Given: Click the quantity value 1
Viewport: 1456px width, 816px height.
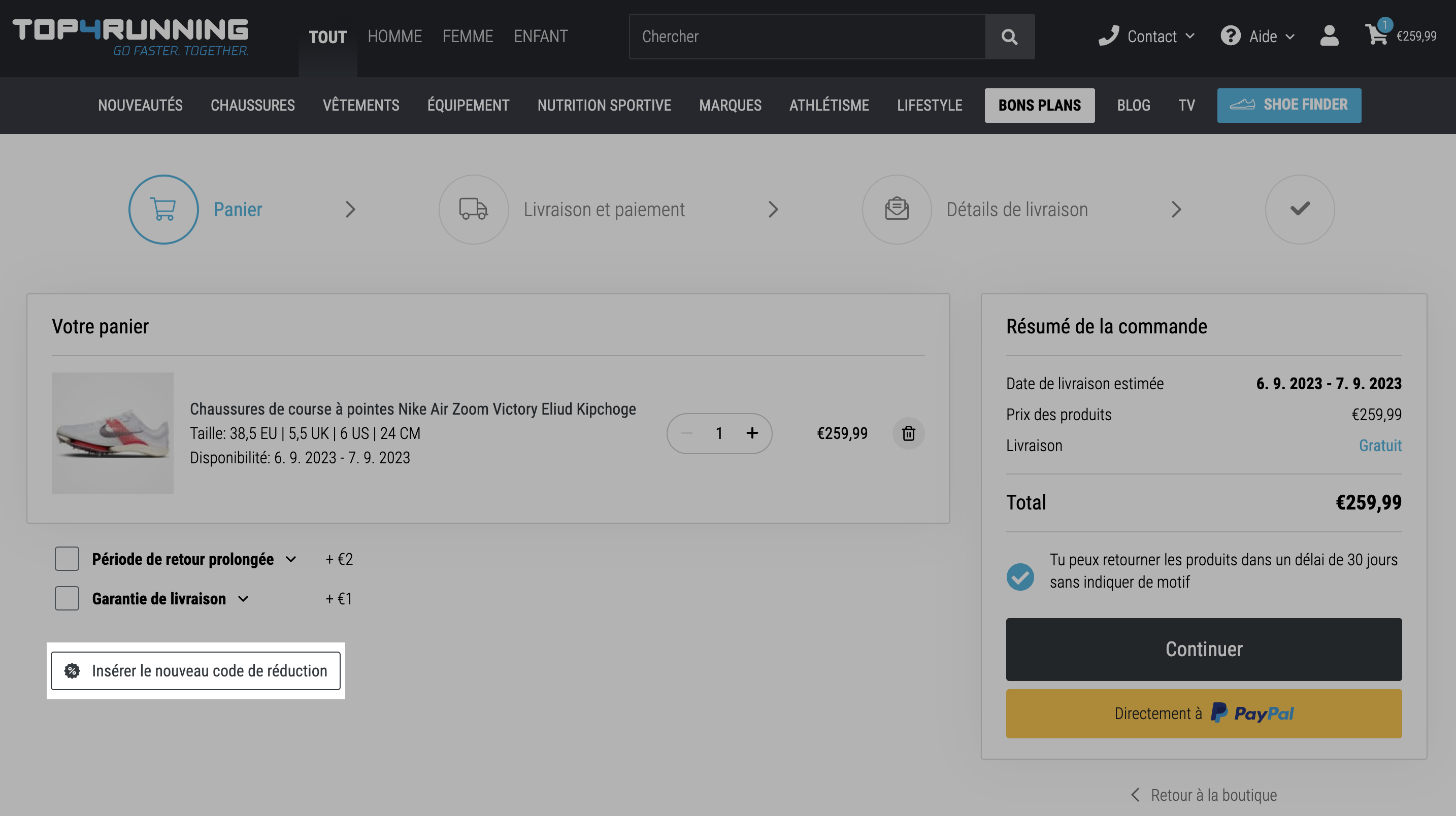Looking at the screenshot, I should pos(719,433).
